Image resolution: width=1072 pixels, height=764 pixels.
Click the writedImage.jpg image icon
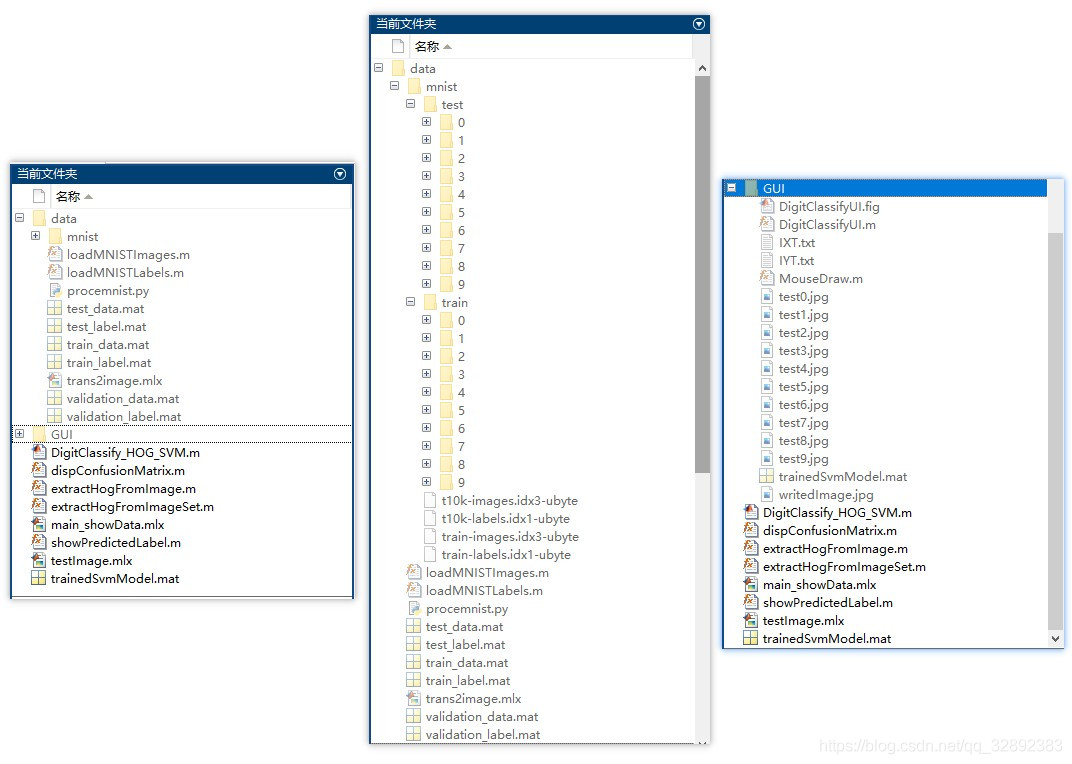(767, 495)
